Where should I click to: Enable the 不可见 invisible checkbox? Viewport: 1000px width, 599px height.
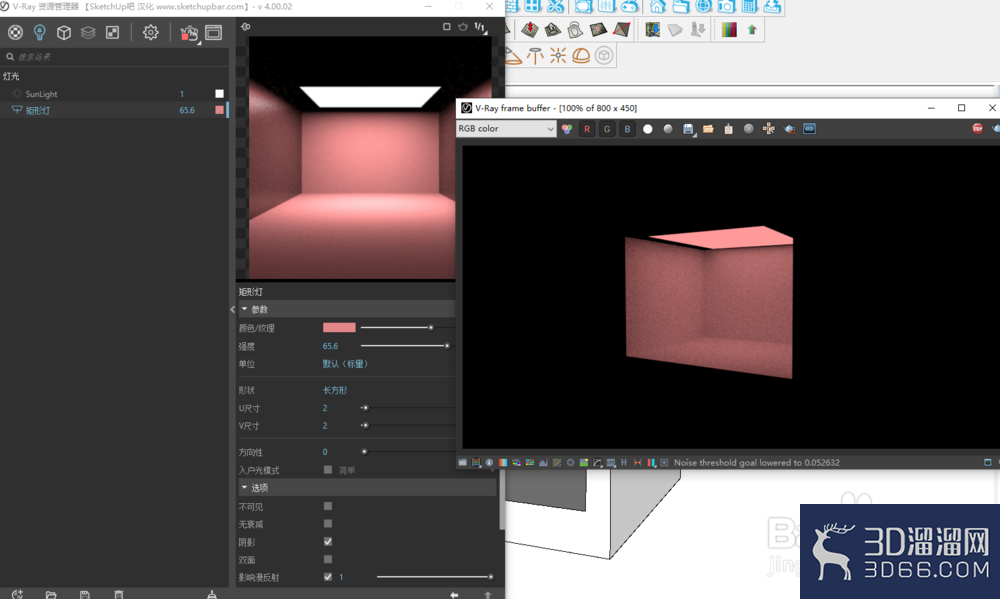tap(328, 506)
